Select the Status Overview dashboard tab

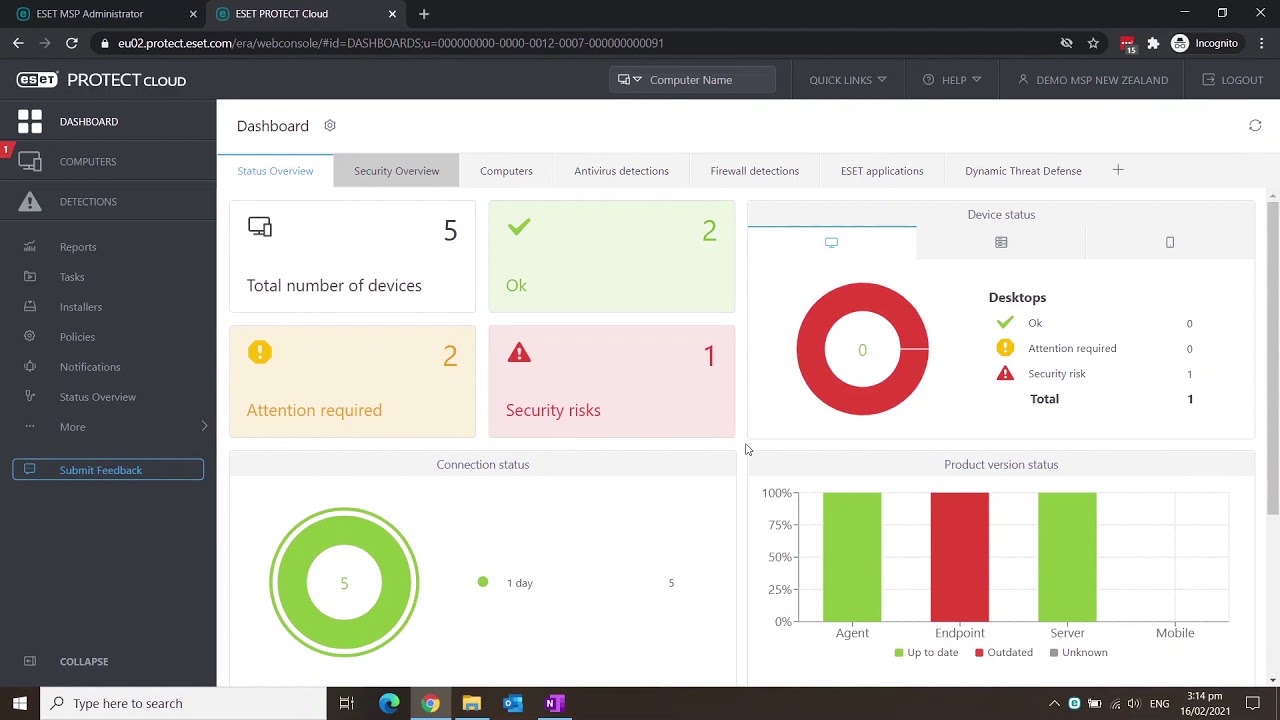(x=275, y=171)
